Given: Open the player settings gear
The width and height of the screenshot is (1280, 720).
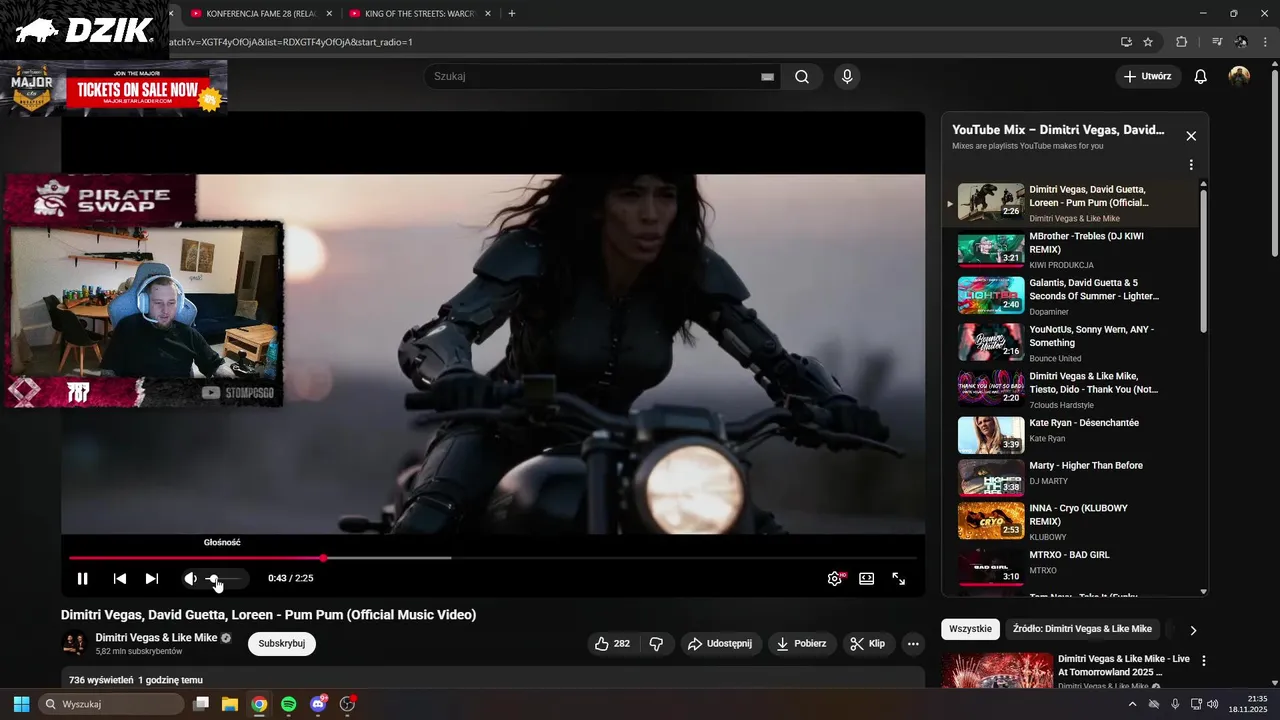Looking at the screenshot, I should click(835, 578).
